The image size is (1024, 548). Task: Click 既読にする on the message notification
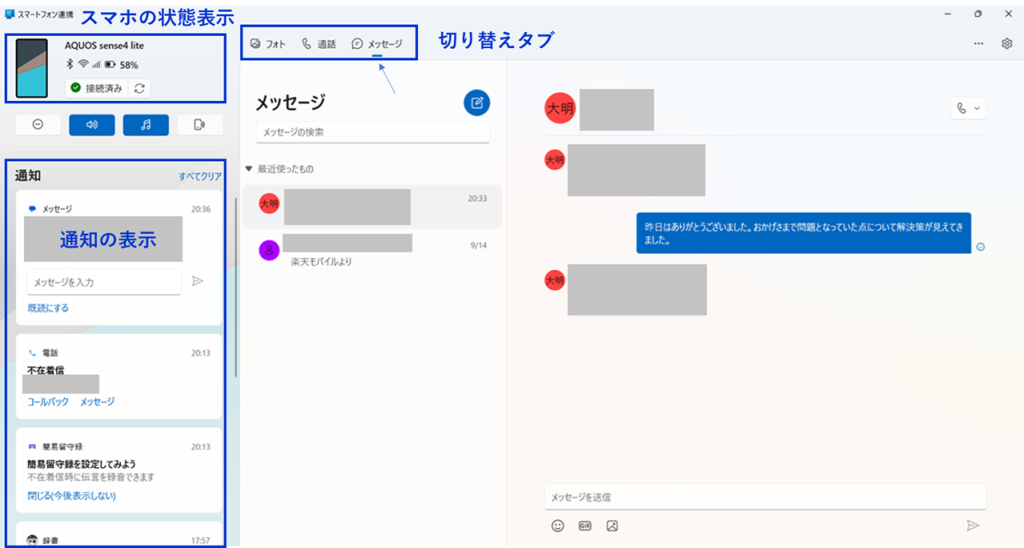click(x=48, y=308)
